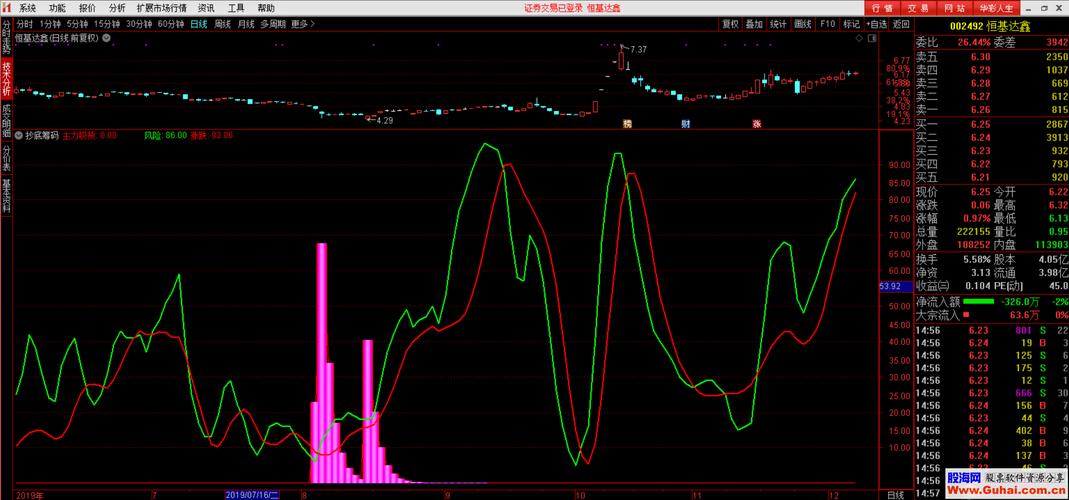The image size is (1069, 500).
Task: Open the 分析 menu
Action: tap(117, 8)
